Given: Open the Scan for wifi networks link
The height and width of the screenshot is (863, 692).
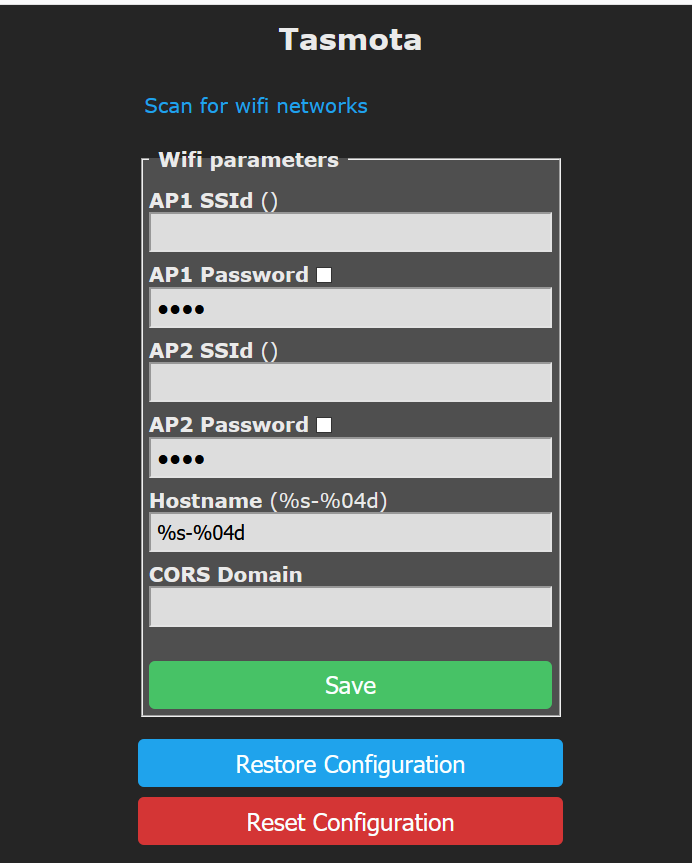Looking at the screenshot, I should click(x=255, y=106).
